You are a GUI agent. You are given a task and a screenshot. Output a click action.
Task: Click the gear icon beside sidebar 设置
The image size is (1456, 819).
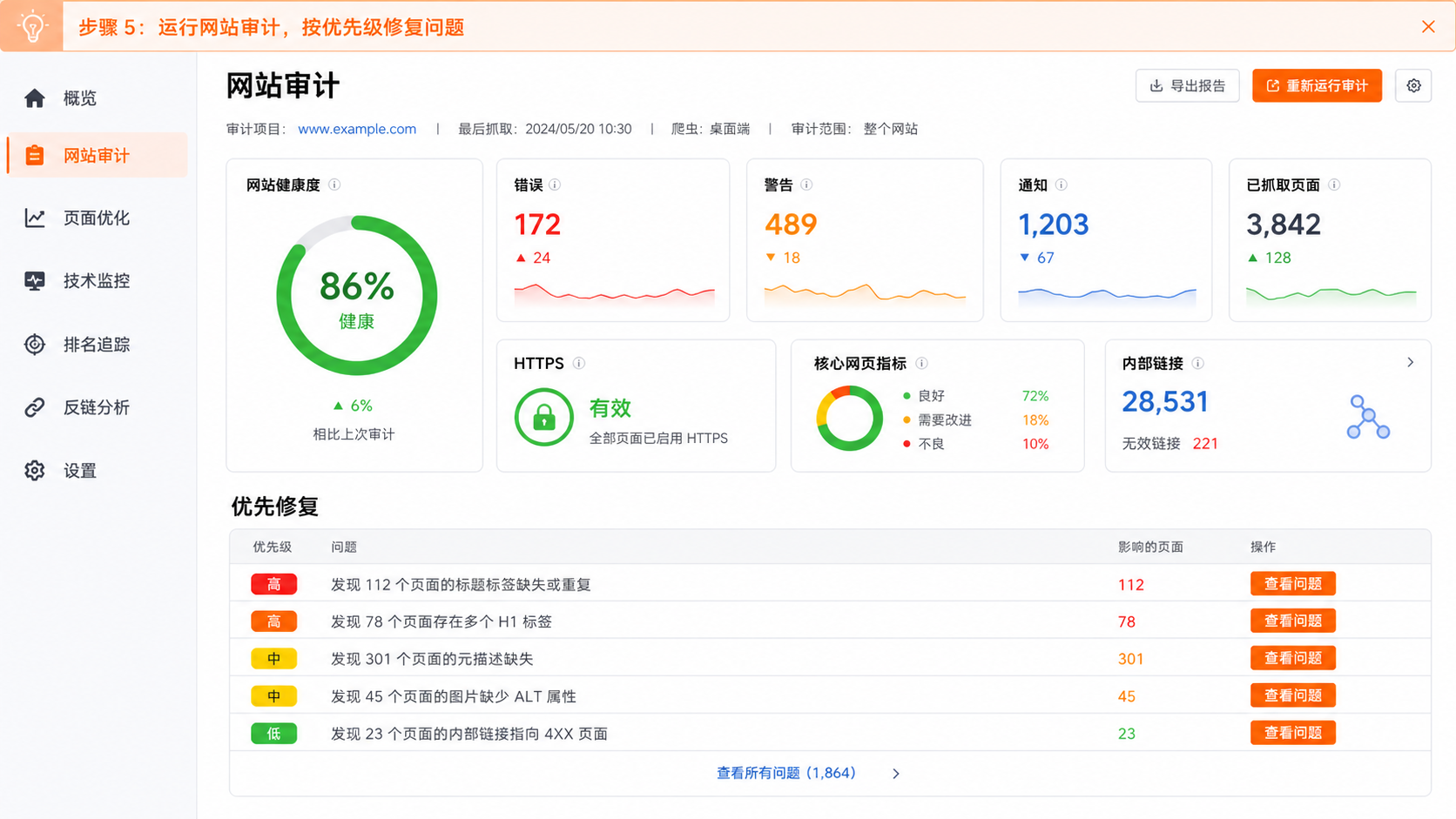click(x=35, y=470)
